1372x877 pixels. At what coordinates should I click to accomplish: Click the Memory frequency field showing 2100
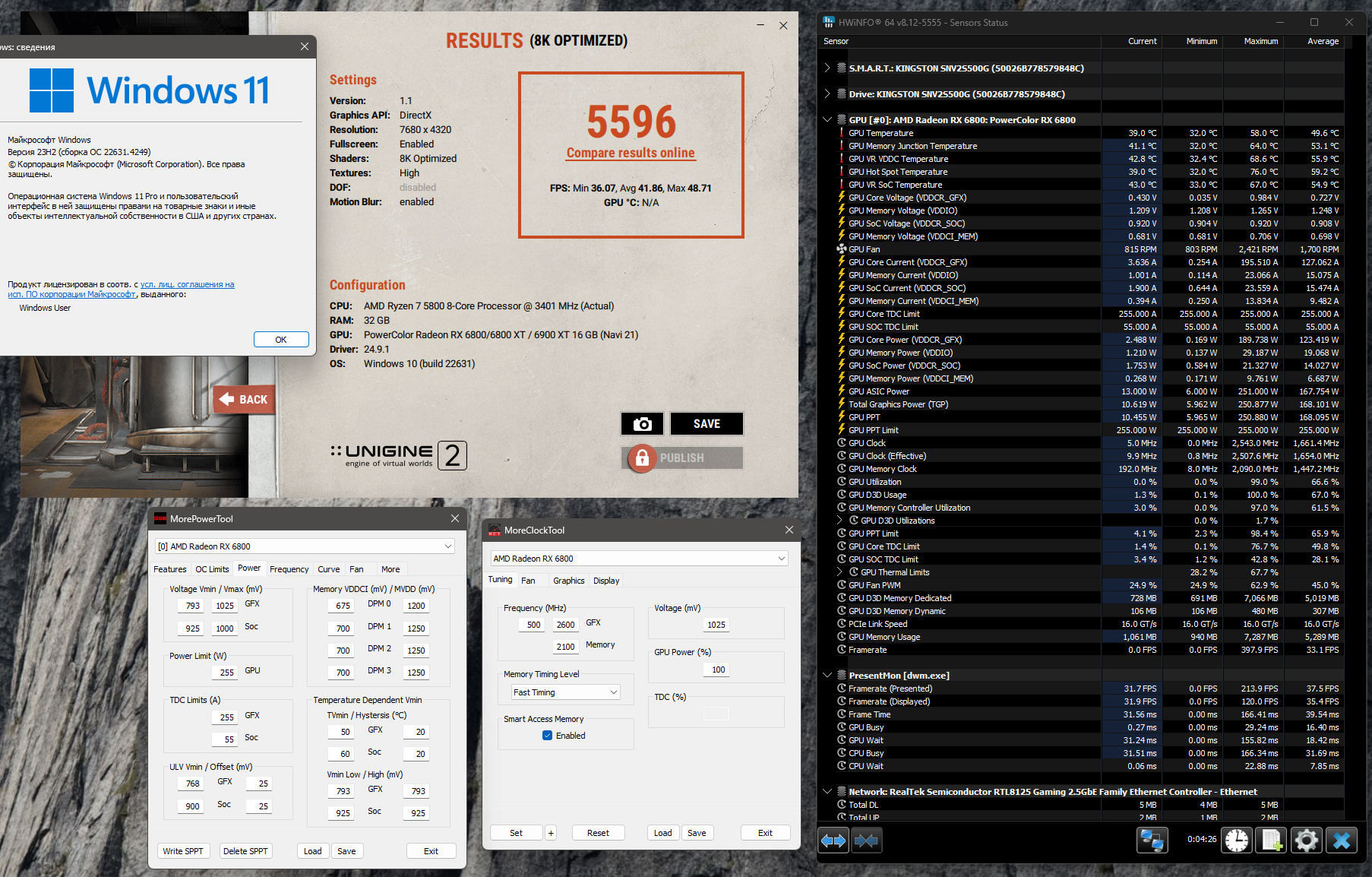[565, 647]
